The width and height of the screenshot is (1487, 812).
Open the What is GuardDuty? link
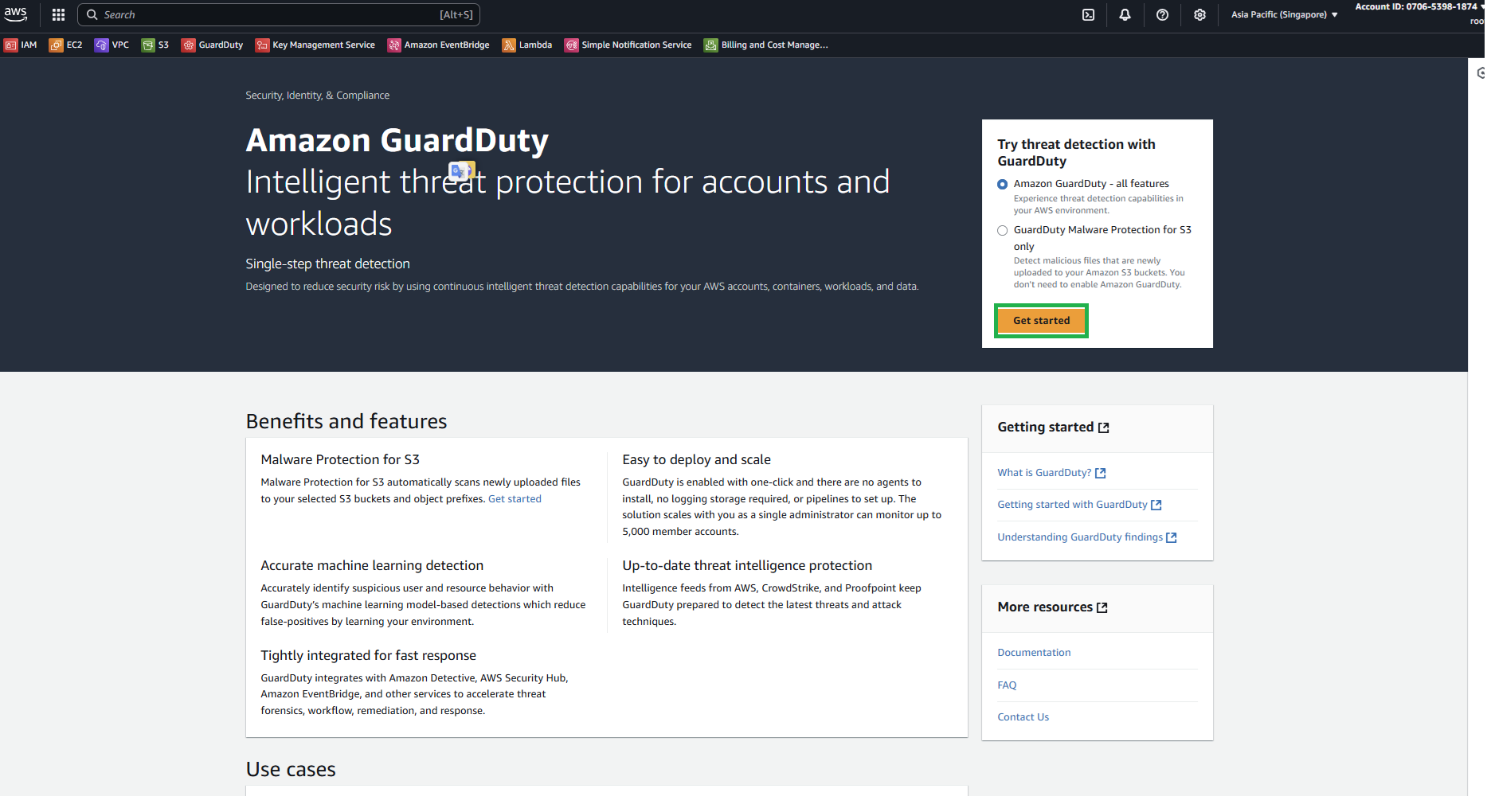(x=1051, y=473)
